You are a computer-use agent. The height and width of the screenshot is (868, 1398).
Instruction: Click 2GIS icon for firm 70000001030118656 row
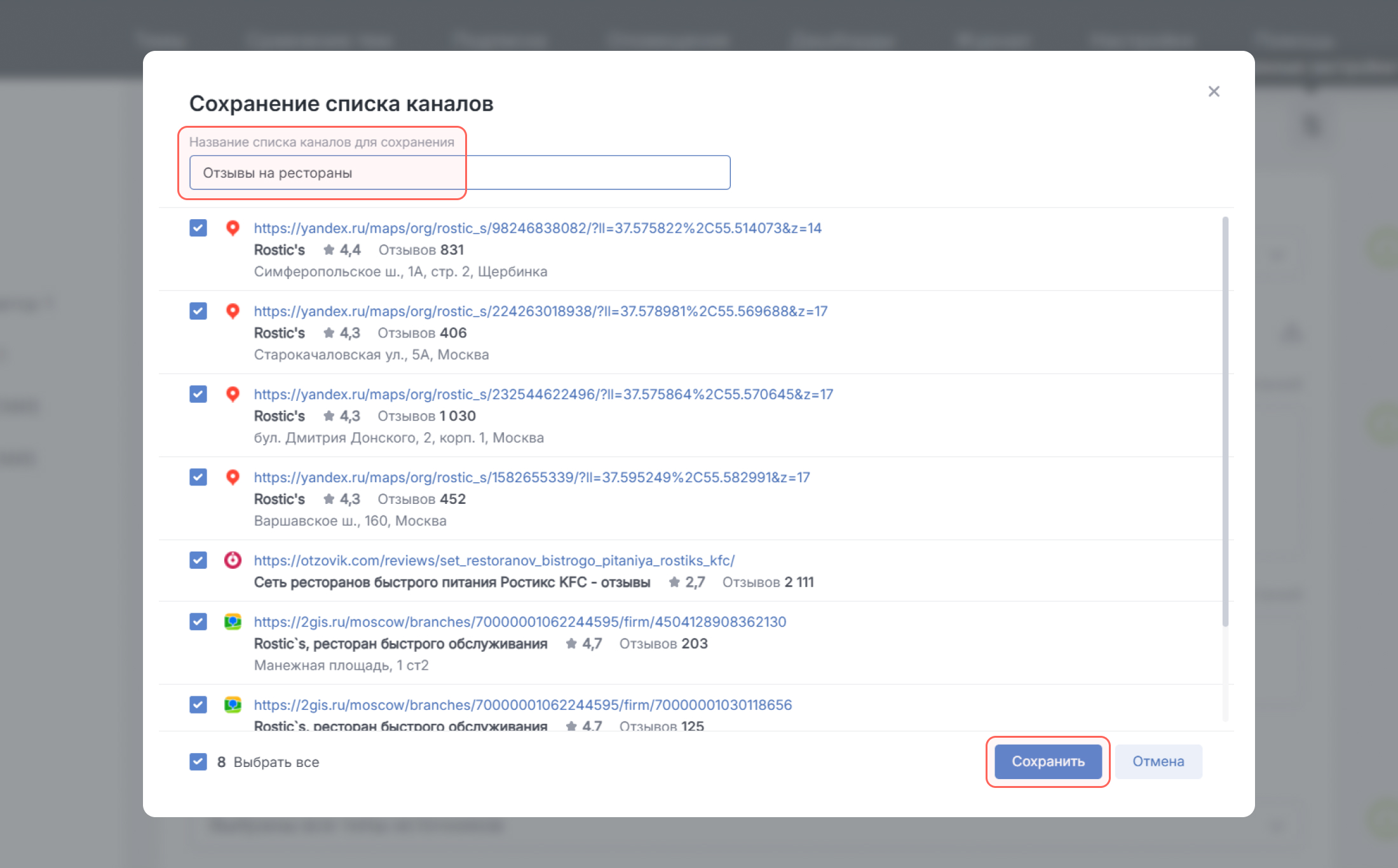233,705
